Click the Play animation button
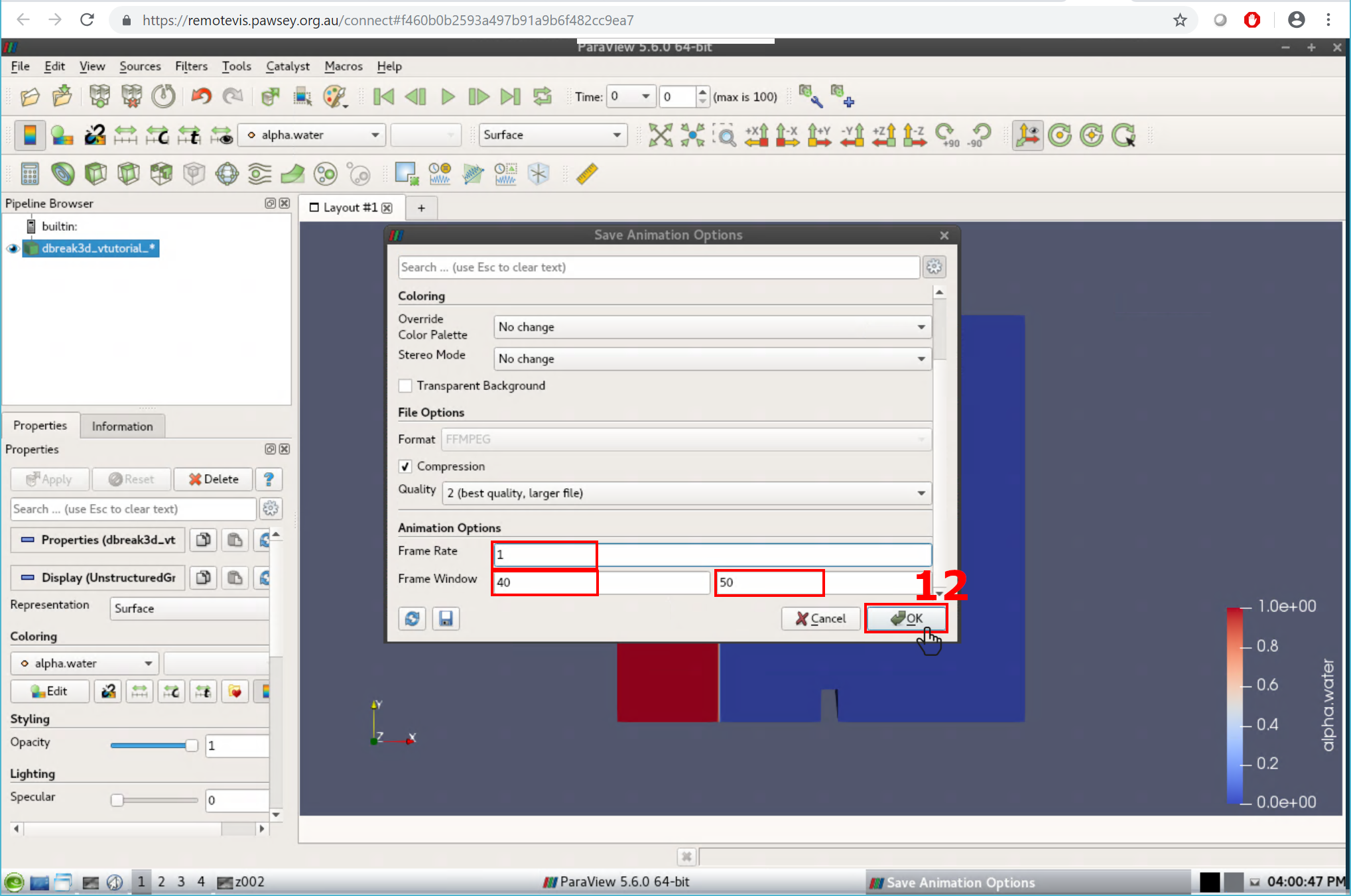 click(x=448, y=97)
